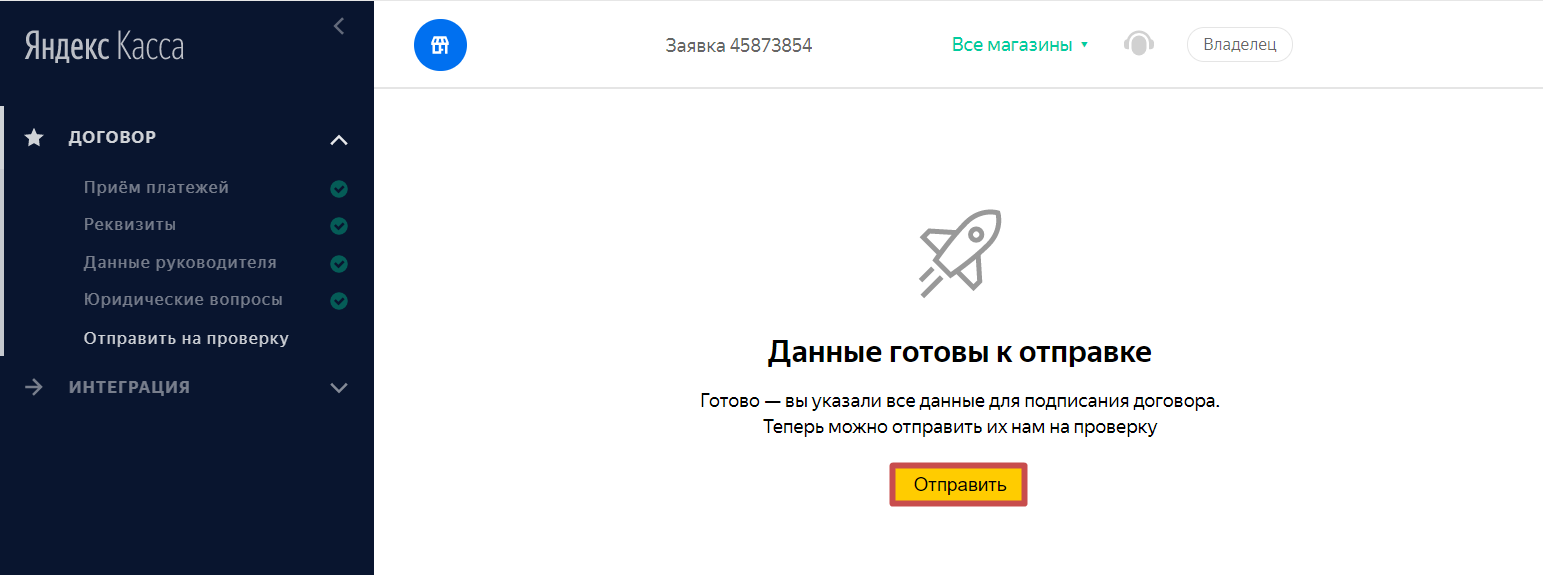This screenshot has width=1543, height=575.
Task: Open the Все магазины dropdown
Action: click(1020, 45)
